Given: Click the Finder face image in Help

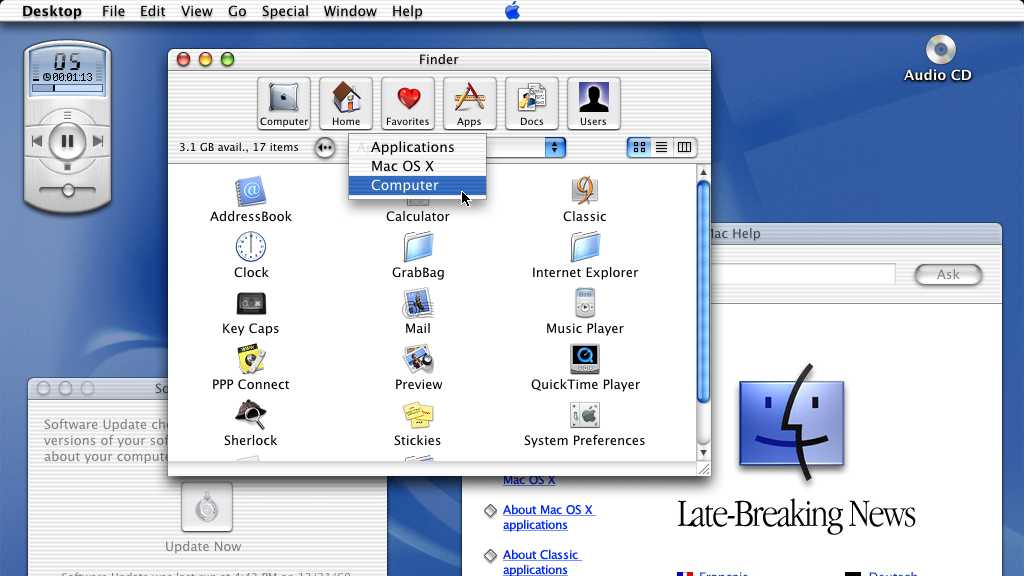Looking at the screenshot, I should tap(792, 423).
